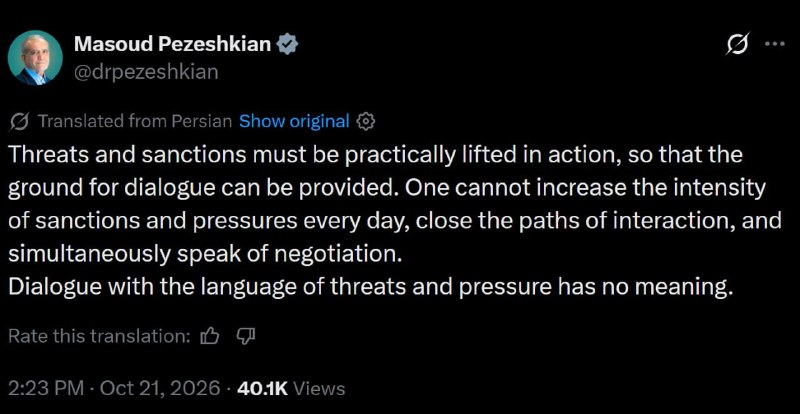
Task: Open the three-dot More options menu
Action: tap(774, 44)
